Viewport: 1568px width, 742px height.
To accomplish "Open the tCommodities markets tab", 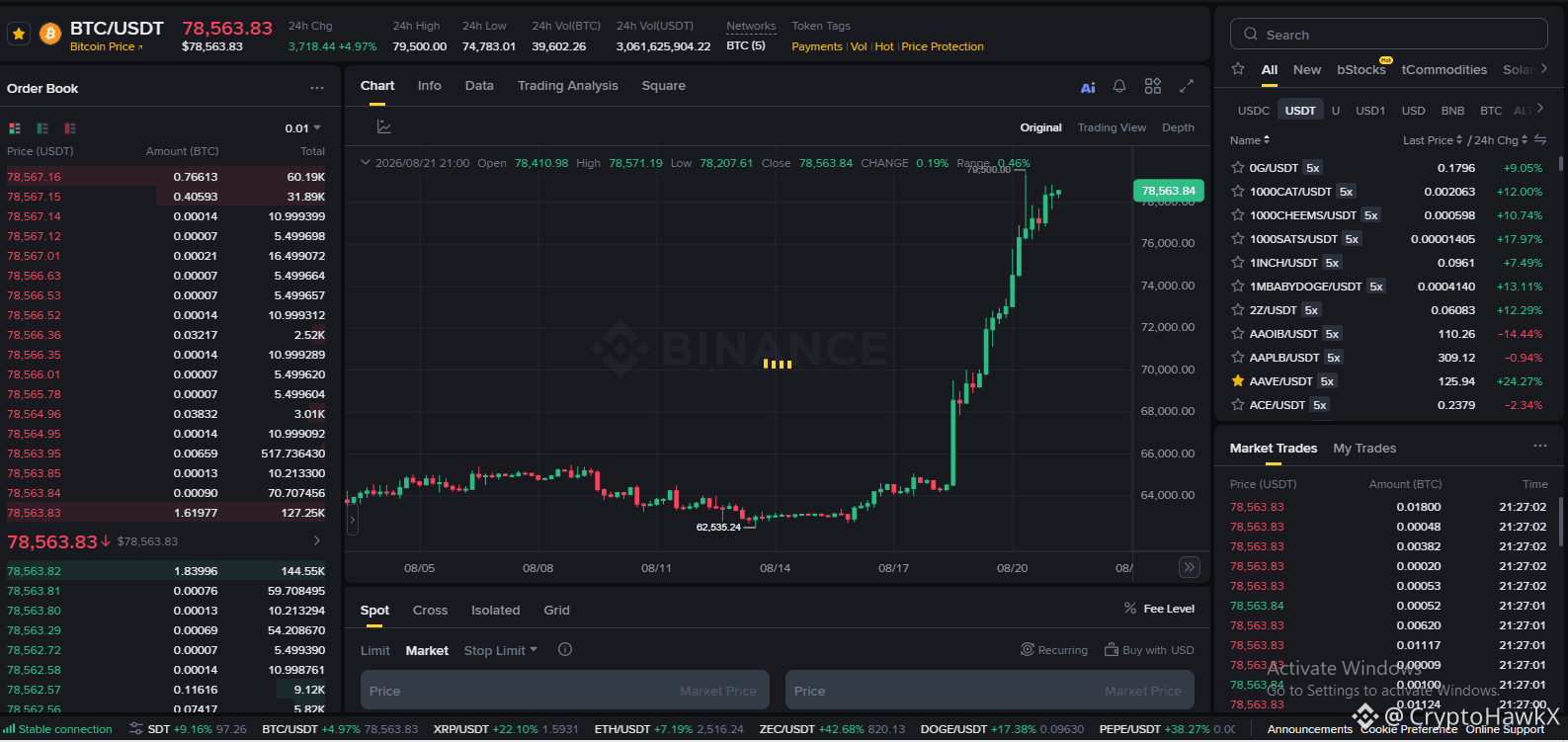I will (x=1444, y=69).
